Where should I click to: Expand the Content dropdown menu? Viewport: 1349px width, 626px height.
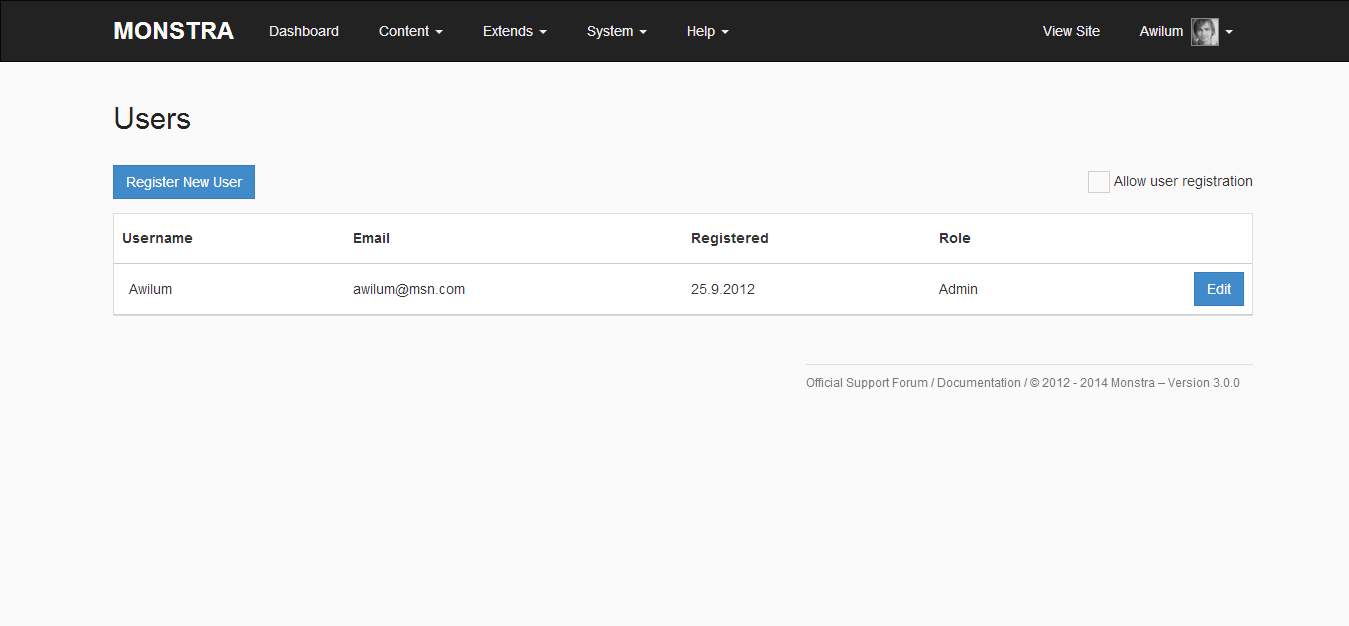pyautogui.click(x=410, y=31)
